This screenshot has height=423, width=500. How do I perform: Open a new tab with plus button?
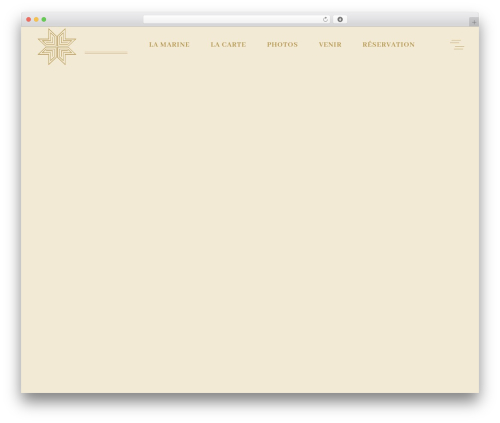[x=474, y=22]
